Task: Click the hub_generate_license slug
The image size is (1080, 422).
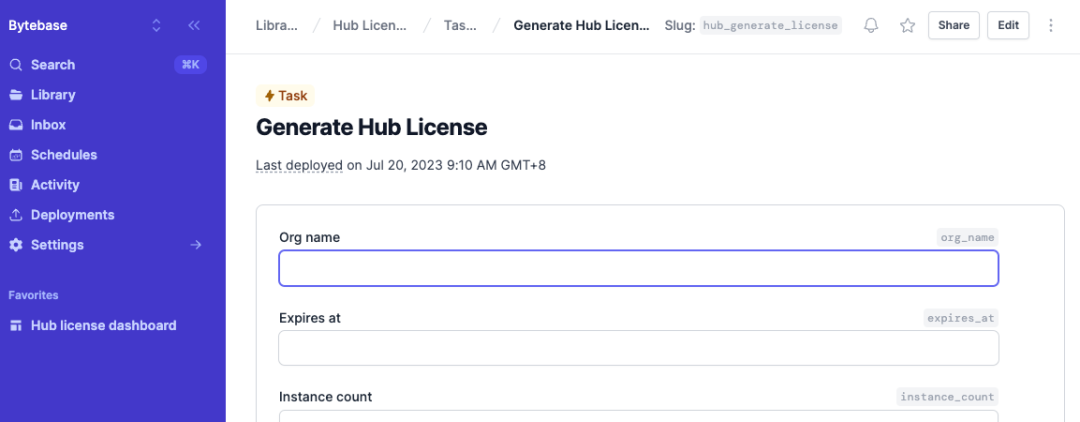Action: (x=771, y=26)
